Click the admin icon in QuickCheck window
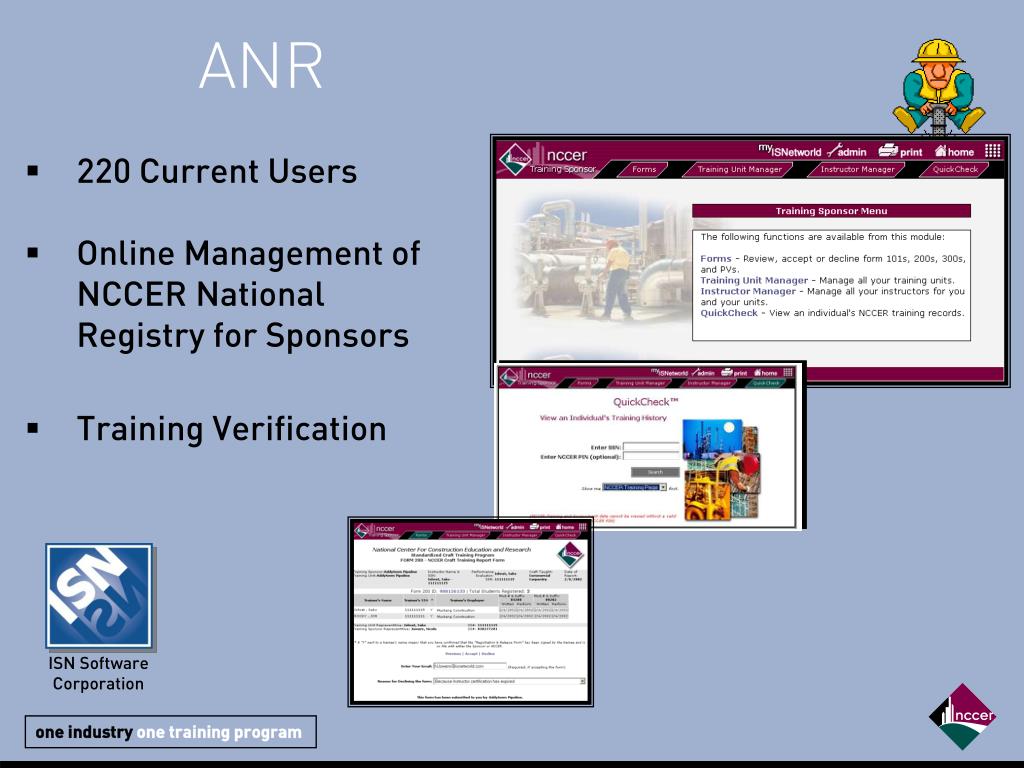Screen dimensions: 1024x768 tap(703, 372)
